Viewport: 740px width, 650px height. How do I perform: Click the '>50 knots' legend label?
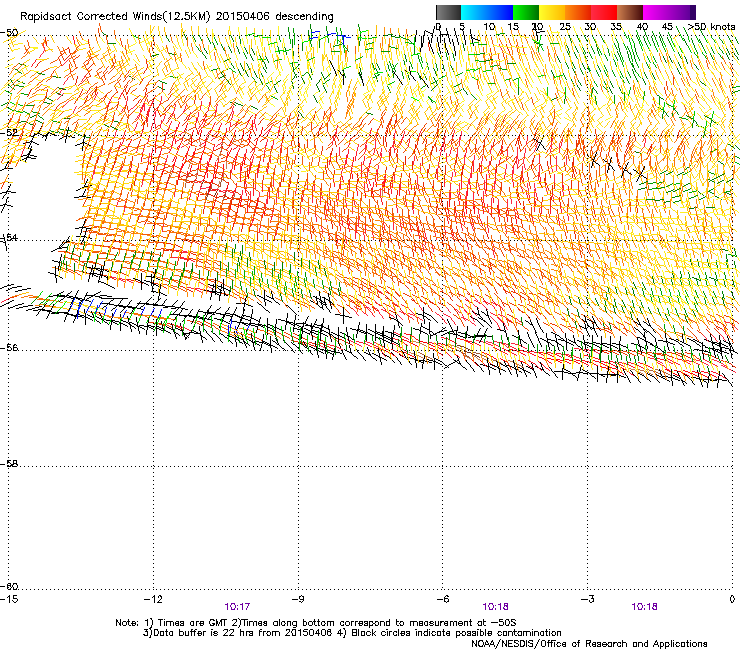coord(711,27)
